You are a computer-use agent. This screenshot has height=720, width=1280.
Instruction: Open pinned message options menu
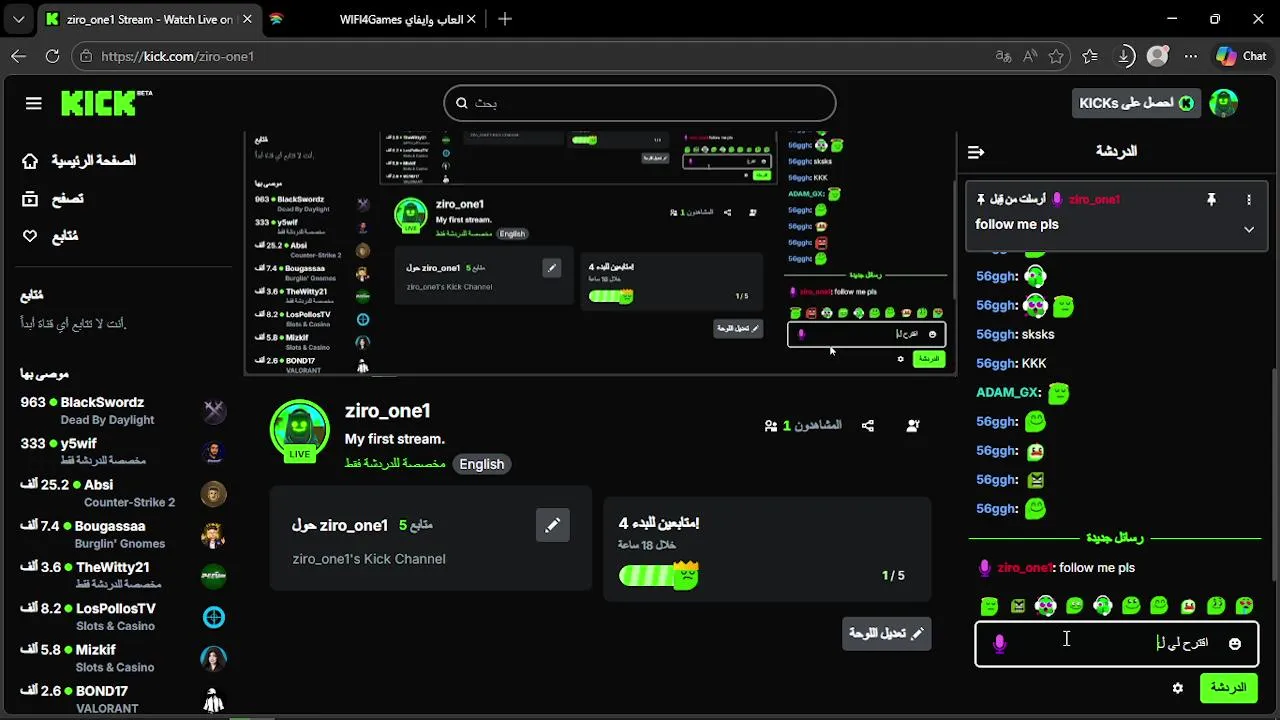tap(1249, 200)
